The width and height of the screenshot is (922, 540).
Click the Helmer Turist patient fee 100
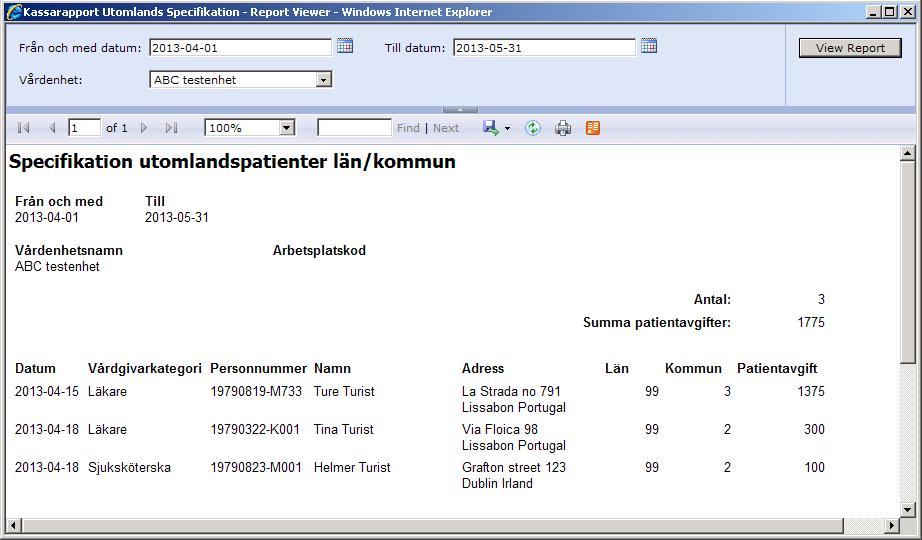click(814, 468)
